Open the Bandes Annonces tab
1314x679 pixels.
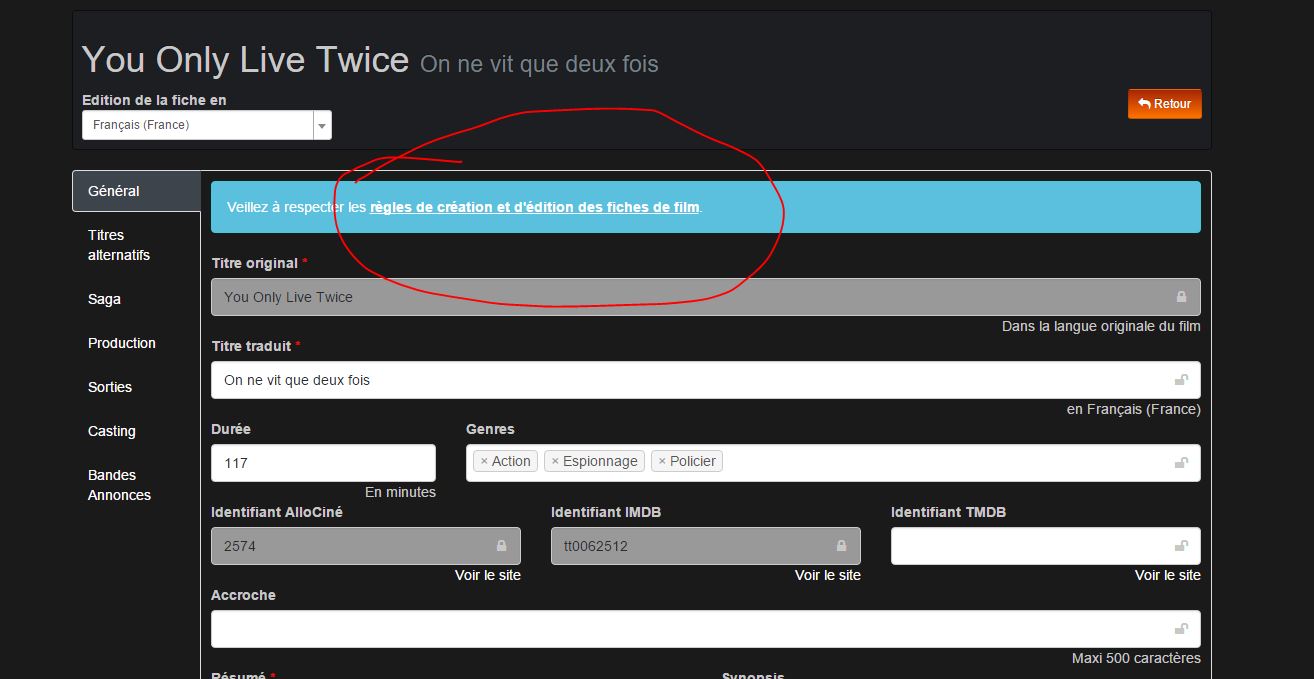136,485
